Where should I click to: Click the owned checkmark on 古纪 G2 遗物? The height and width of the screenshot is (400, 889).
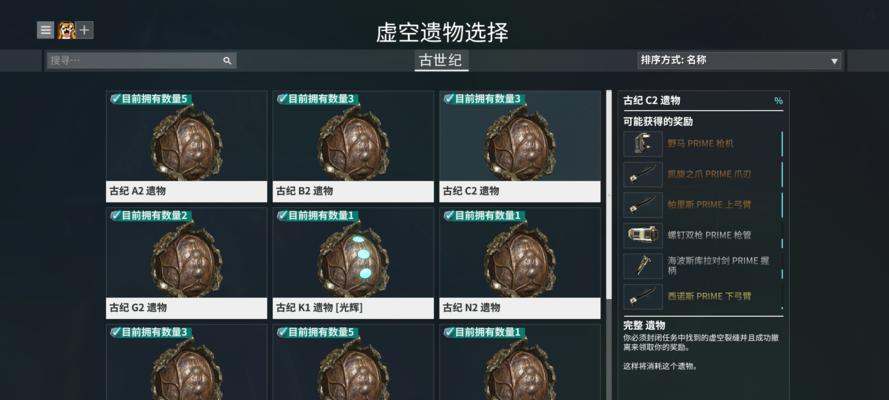pyautogui.click(x=116, y=215)
